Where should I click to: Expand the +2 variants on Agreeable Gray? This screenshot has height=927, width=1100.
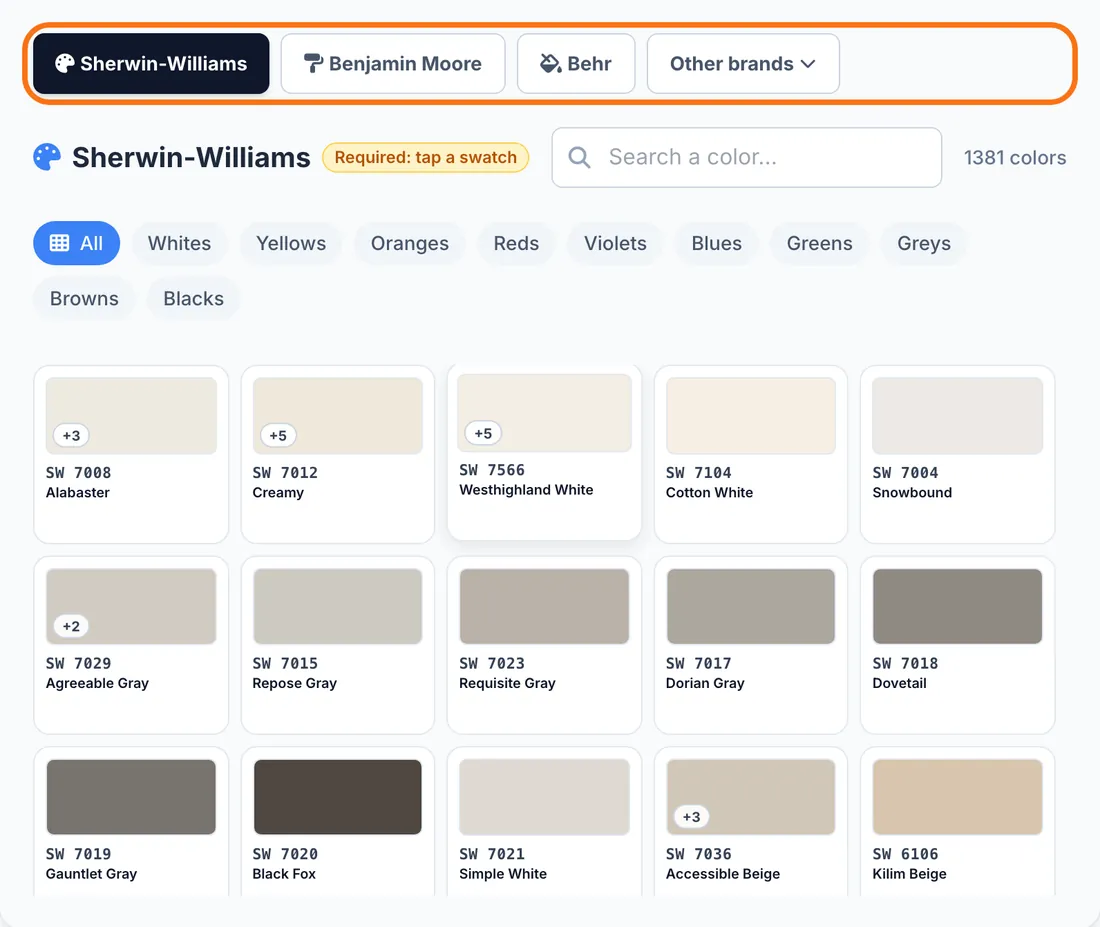(72, 626)
